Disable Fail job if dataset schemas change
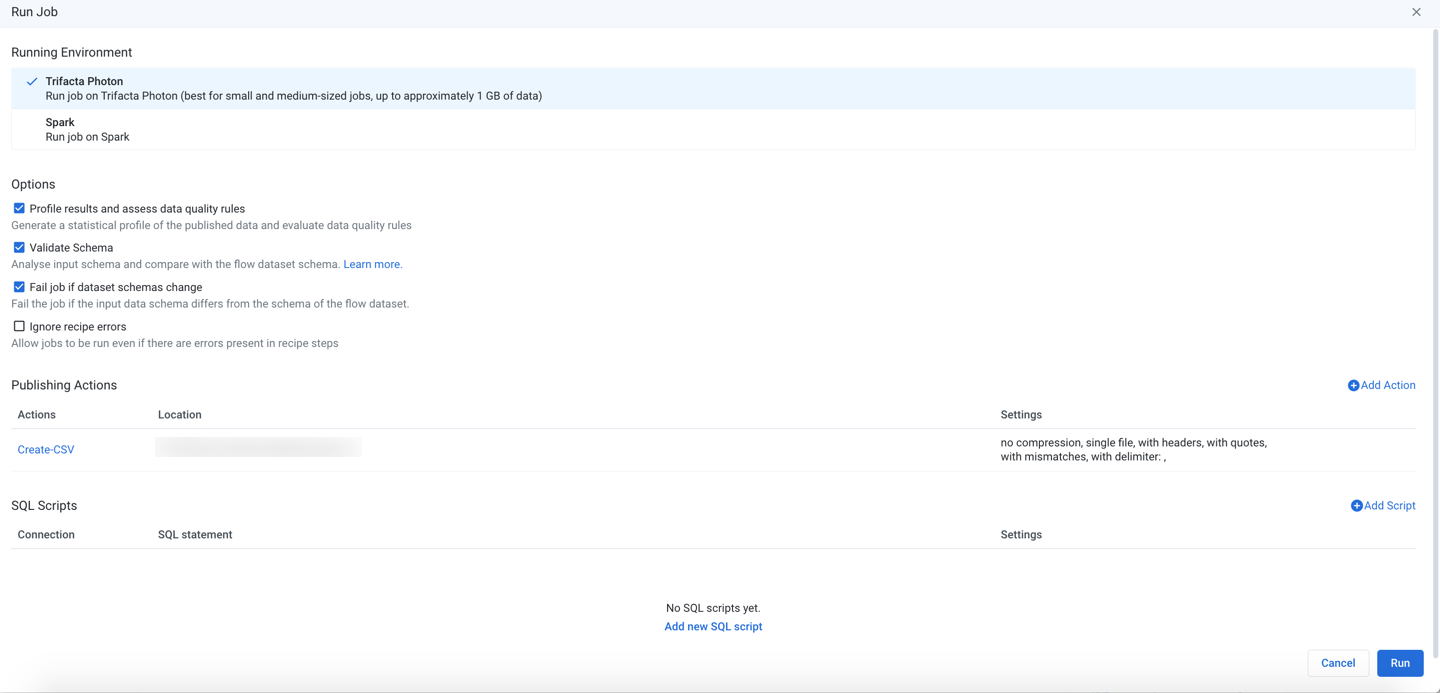Screen dimensions: 1440x693 click(x=19, y=287)
